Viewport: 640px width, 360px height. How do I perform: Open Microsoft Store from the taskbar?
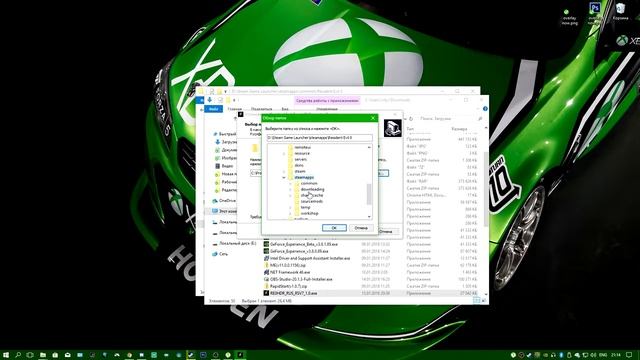coord(55,355)
